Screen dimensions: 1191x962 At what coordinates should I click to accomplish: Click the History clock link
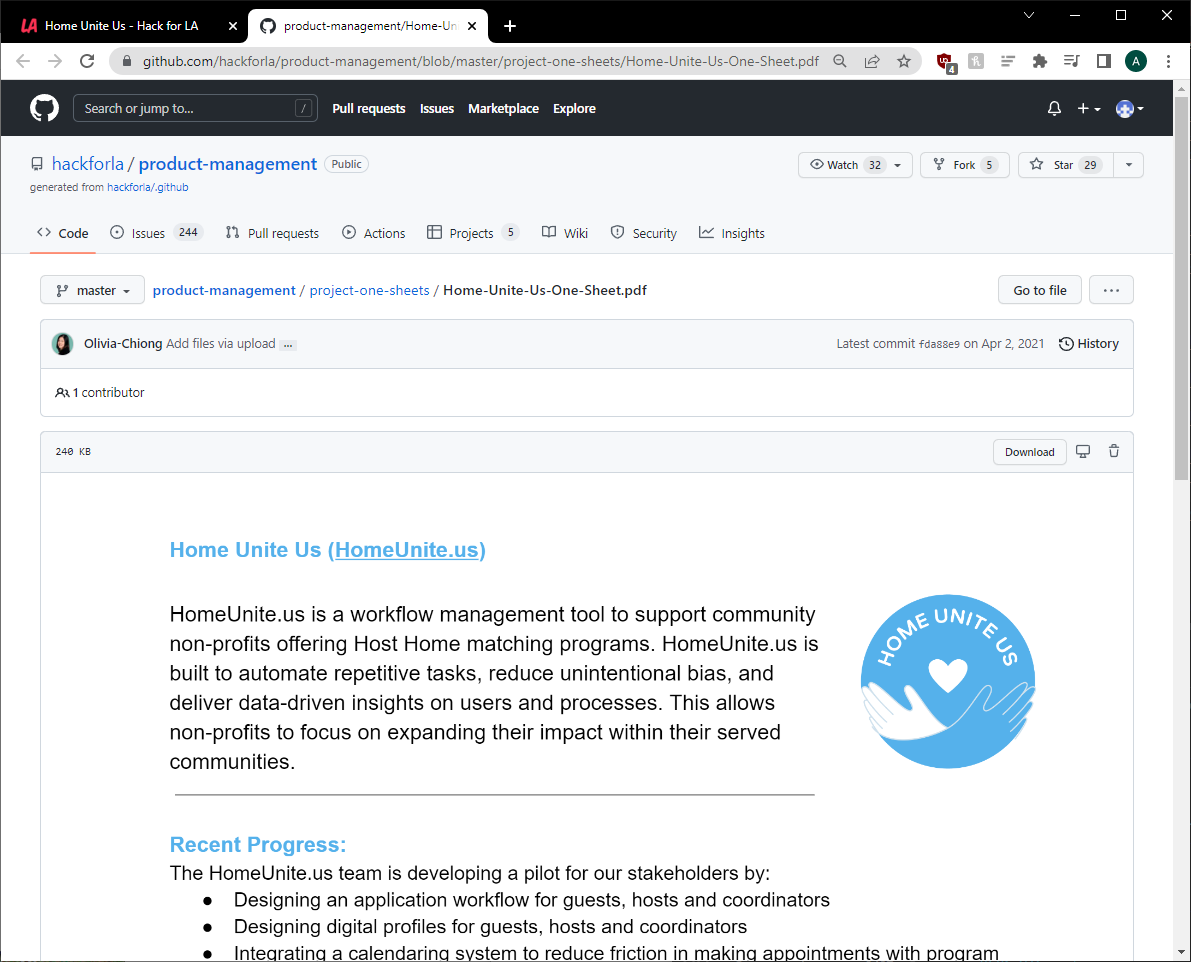coord(1088,344)
